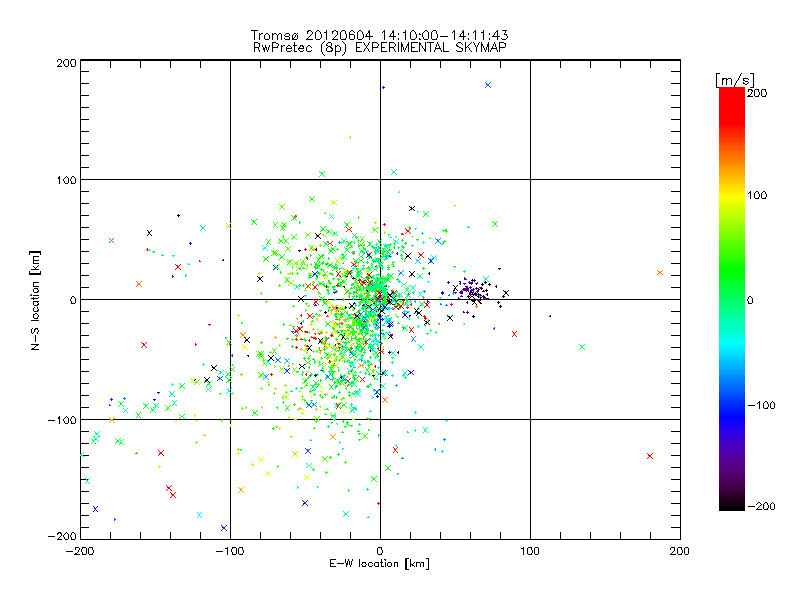Click the y-axis tick label '-100'

pos(62,420)
